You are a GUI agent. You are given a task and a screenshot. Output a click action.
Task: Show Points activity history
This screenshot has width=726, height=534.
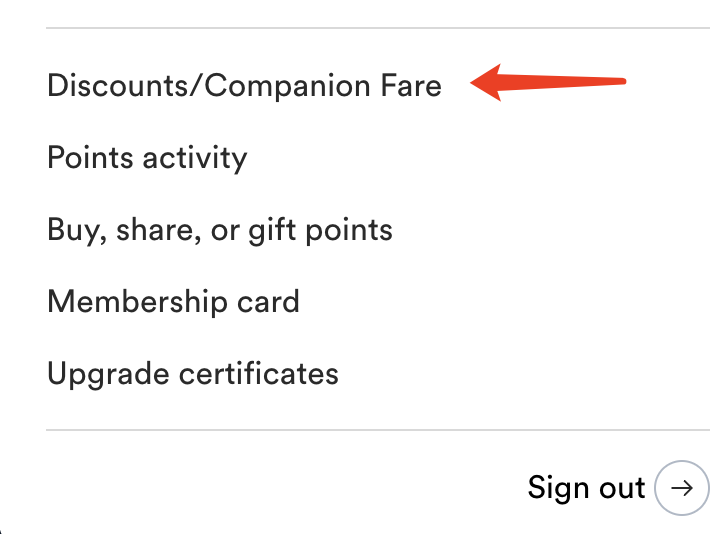click(147, 158)
